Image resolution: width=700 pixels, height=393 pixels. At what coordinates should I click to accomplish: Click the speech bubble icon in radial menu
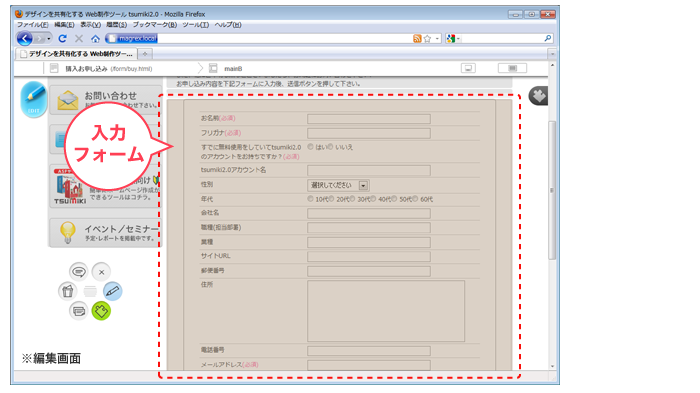(x=79, y=272)
